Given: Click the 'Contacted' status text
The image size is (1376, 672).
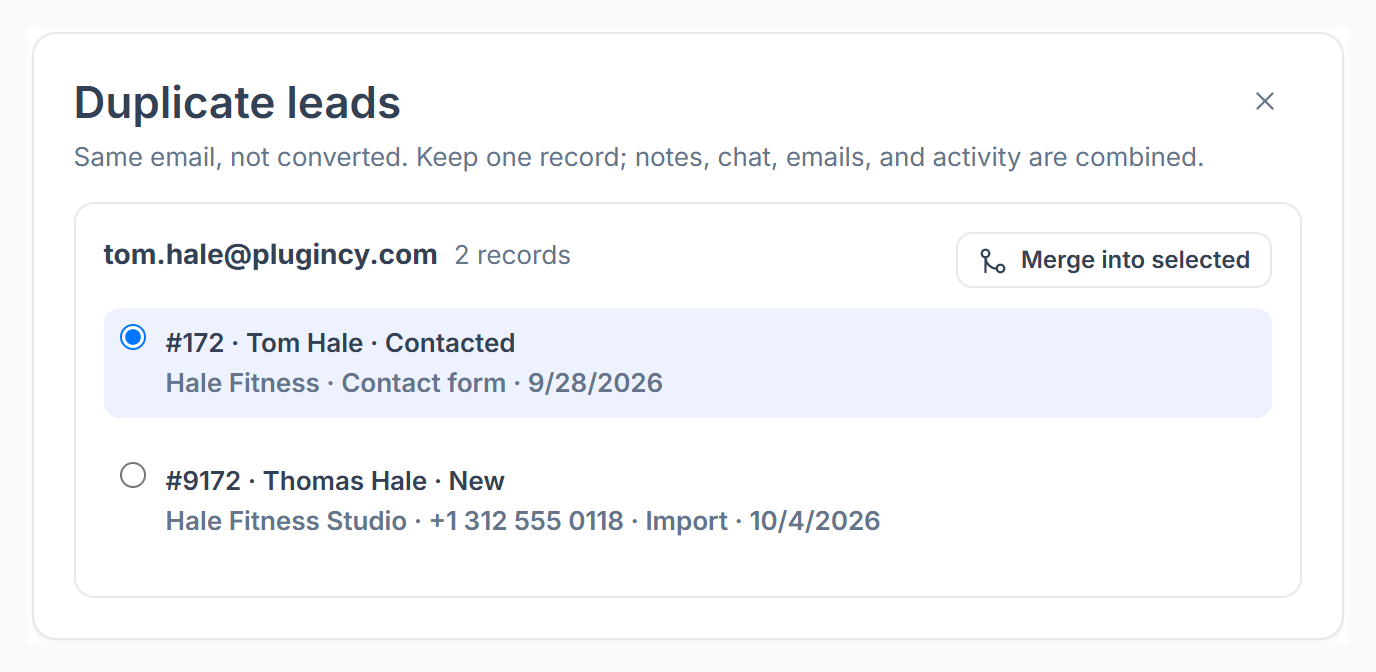Looking at the screenshot, I should [450, 343].
